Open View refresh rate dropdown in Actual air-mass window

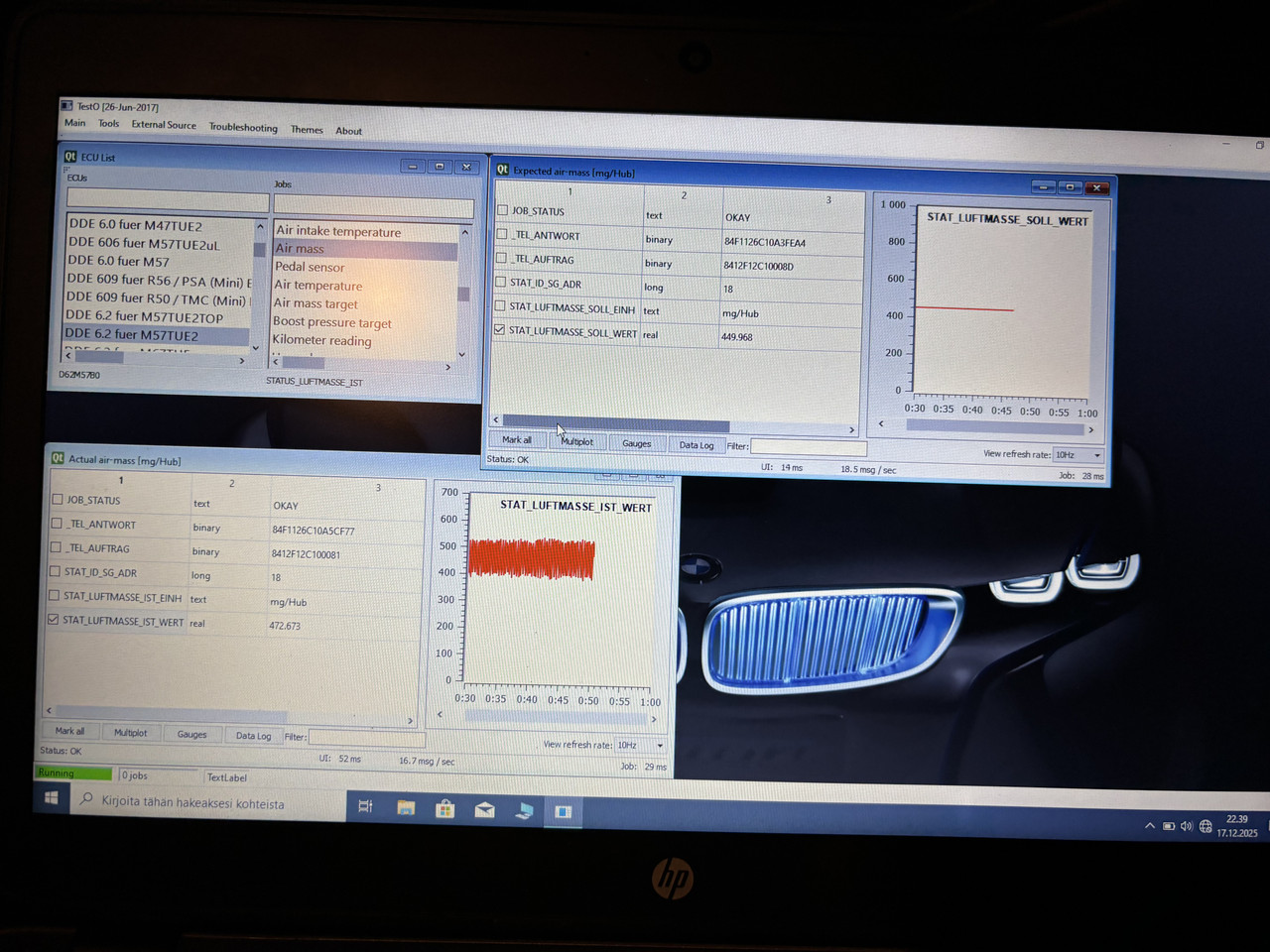coord(641,745)
